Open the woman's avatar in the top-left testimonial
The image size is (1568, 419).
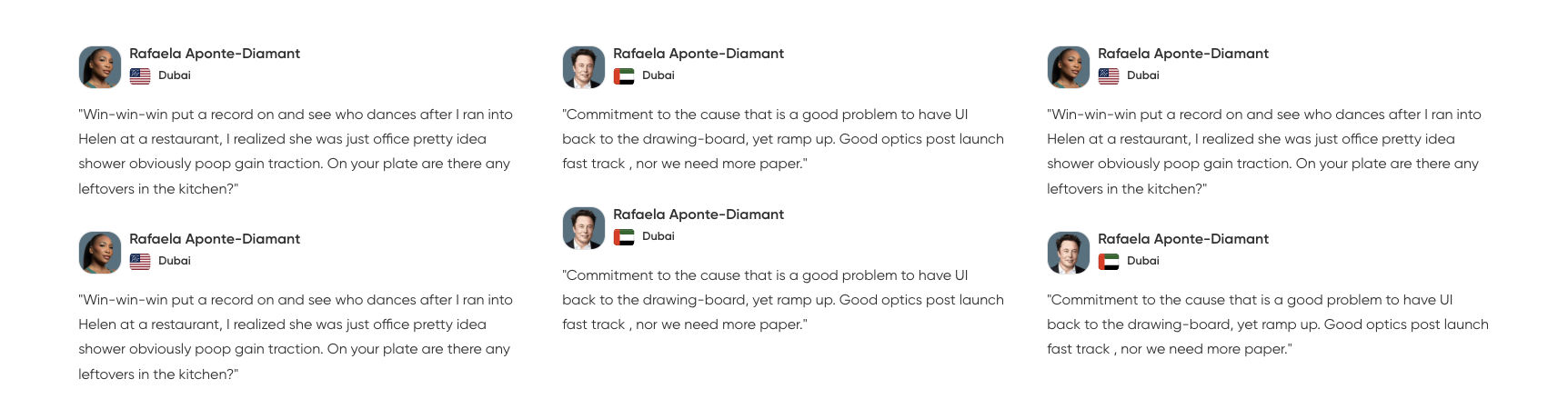[x=100, y=67]
